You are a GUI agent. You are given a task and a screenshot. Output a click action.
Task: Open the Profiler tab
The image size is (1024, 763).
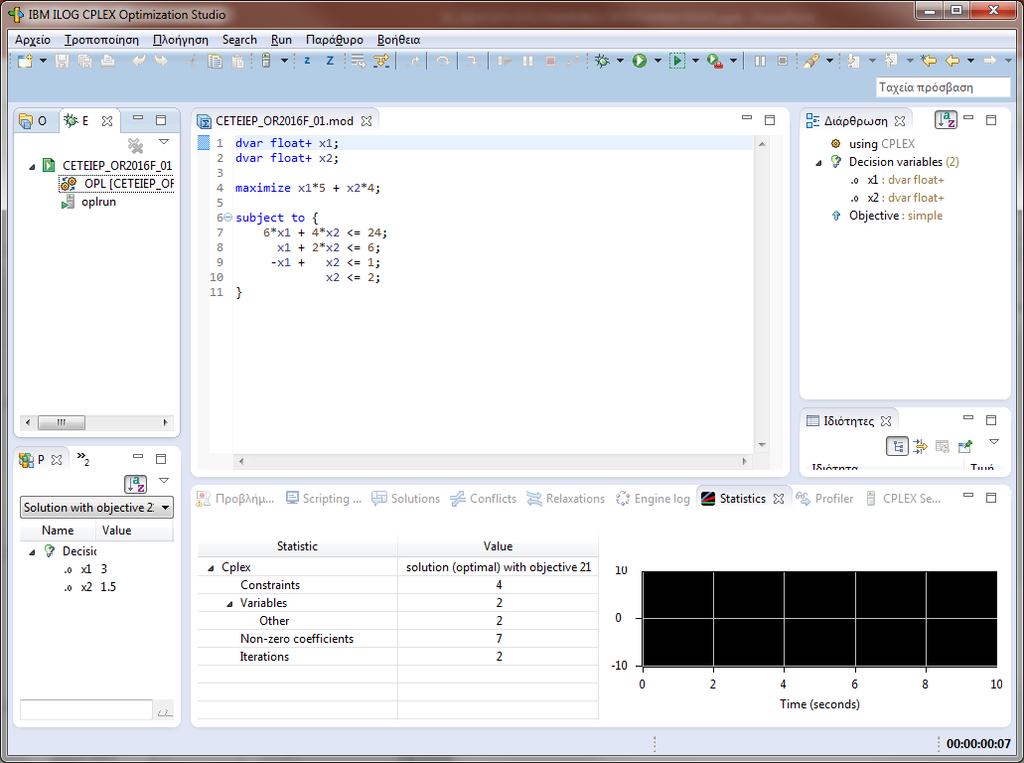click(x=824, y=498)
